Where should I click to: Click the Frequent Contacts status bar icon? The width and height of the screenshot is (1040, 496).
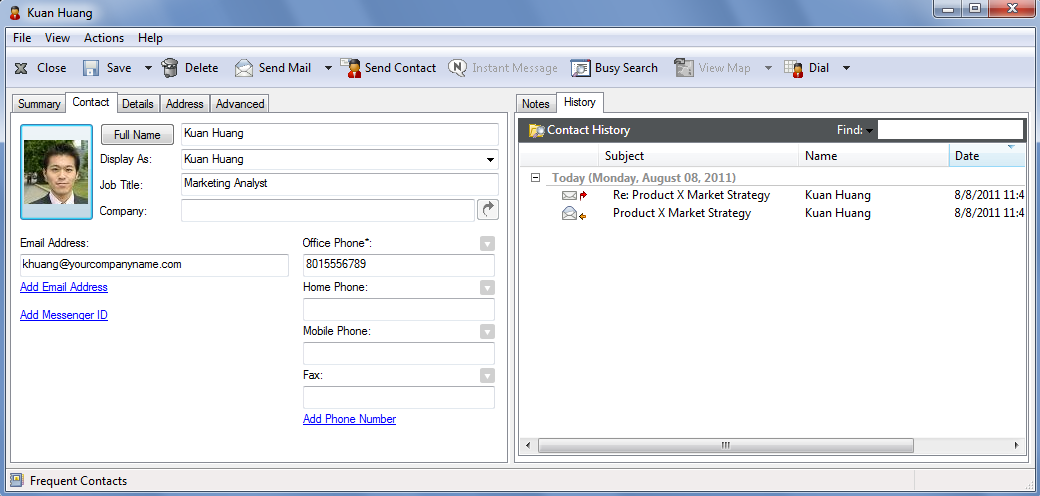click(17, 481)
